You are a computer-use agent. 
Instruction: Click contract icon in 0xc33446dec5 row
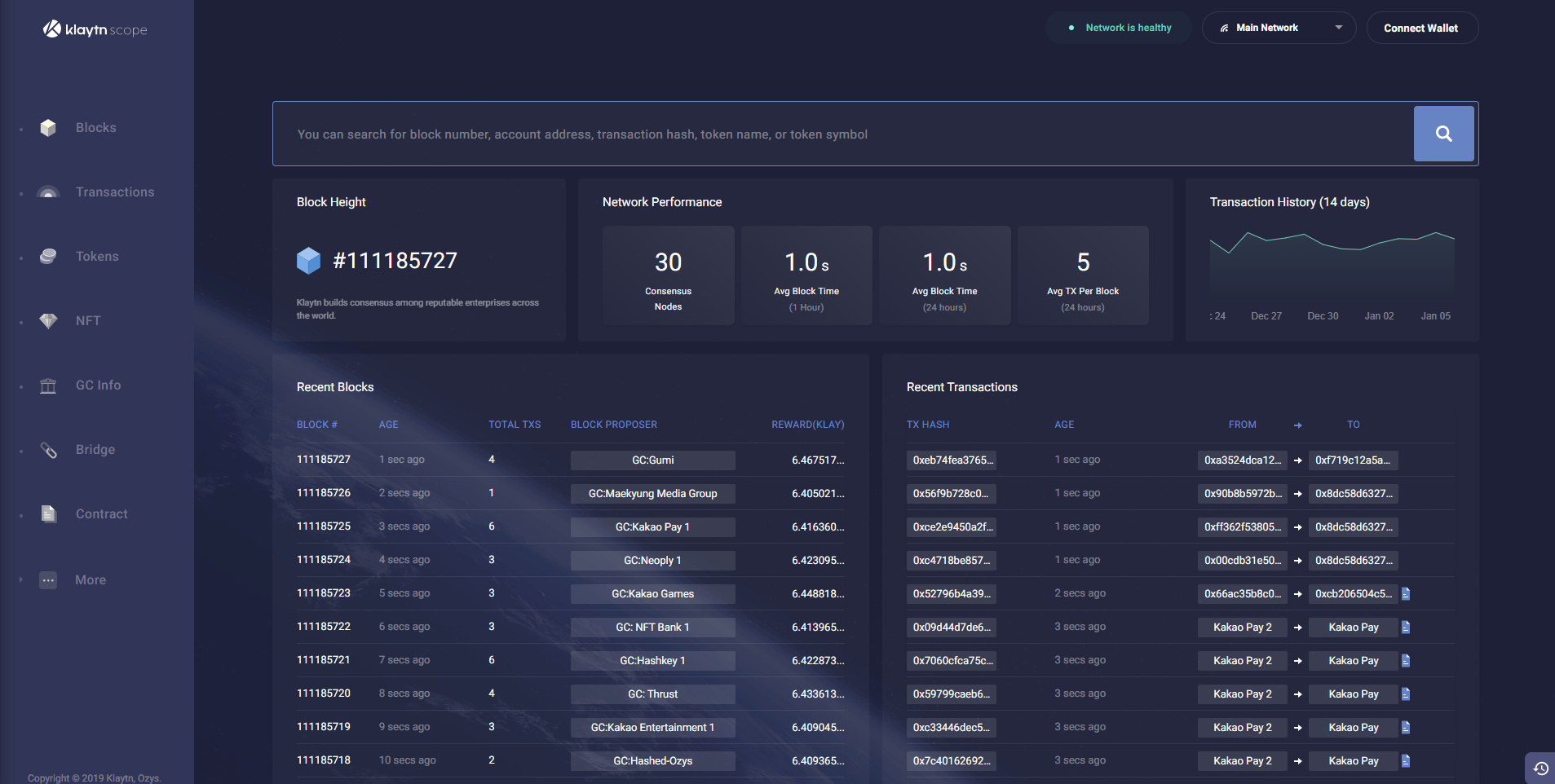click(1406, 728)
